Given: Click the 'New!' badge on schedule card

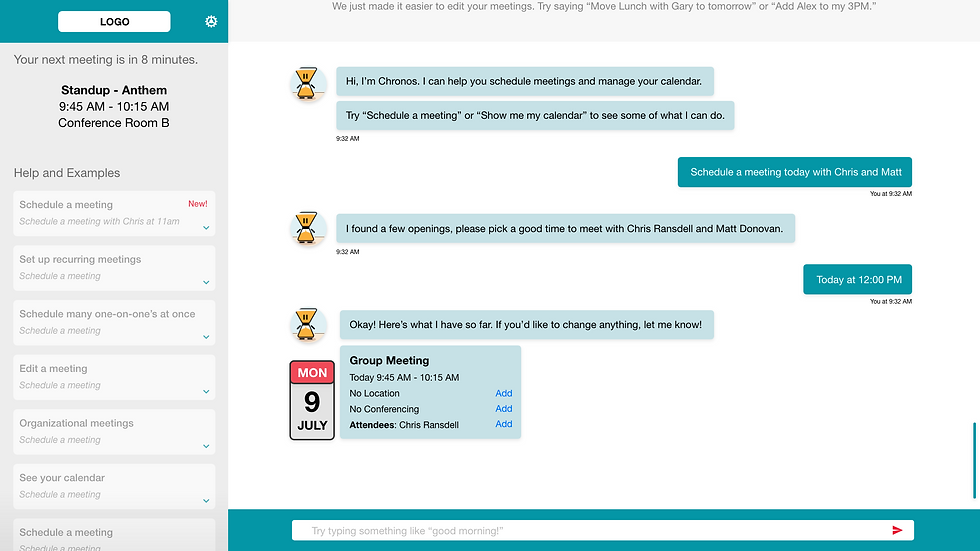Looking at the screenshot, I should click(x=198, y=204).
